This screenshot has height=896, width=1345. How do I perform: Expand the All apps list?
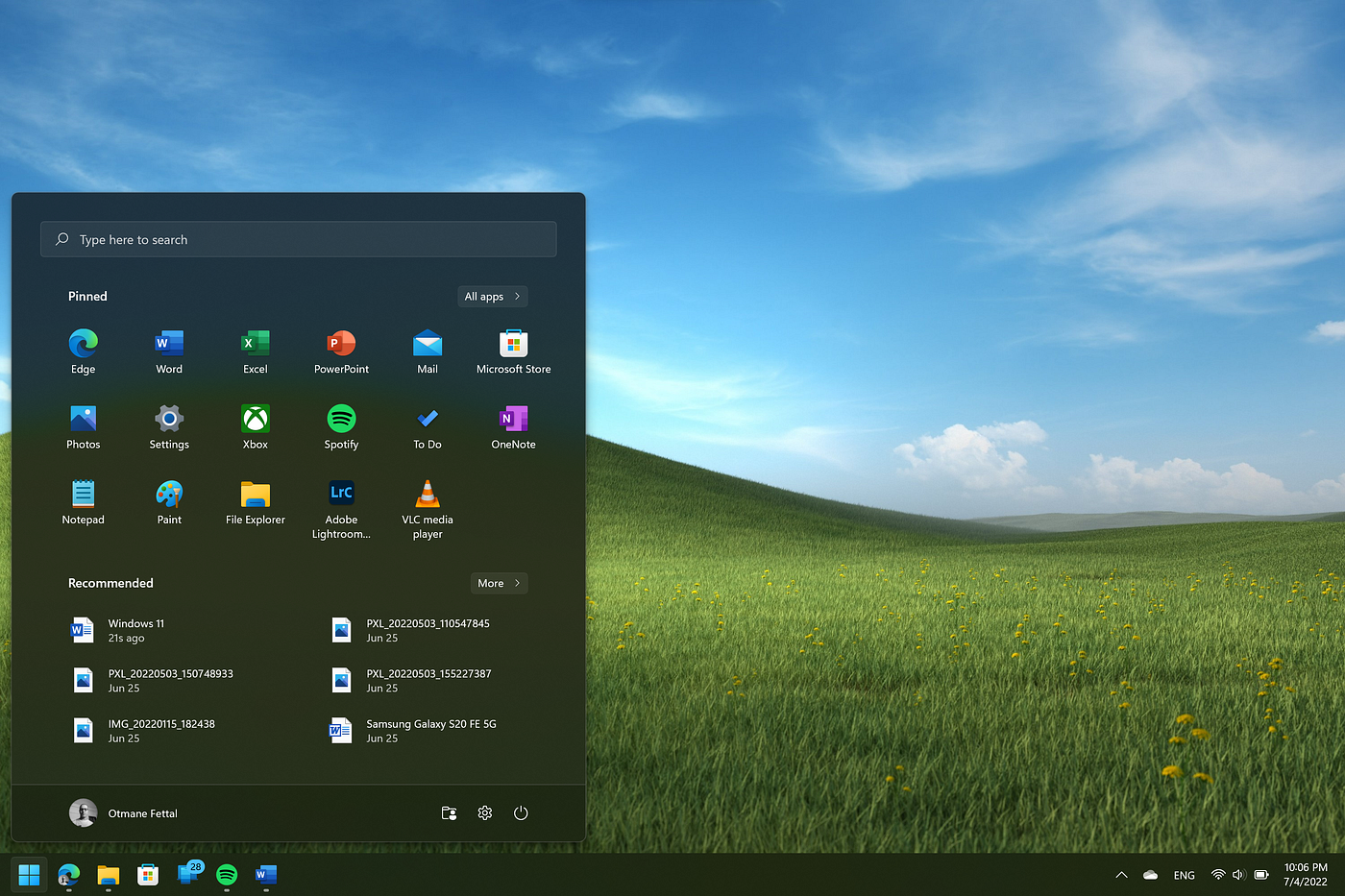(x=492, y=296)
